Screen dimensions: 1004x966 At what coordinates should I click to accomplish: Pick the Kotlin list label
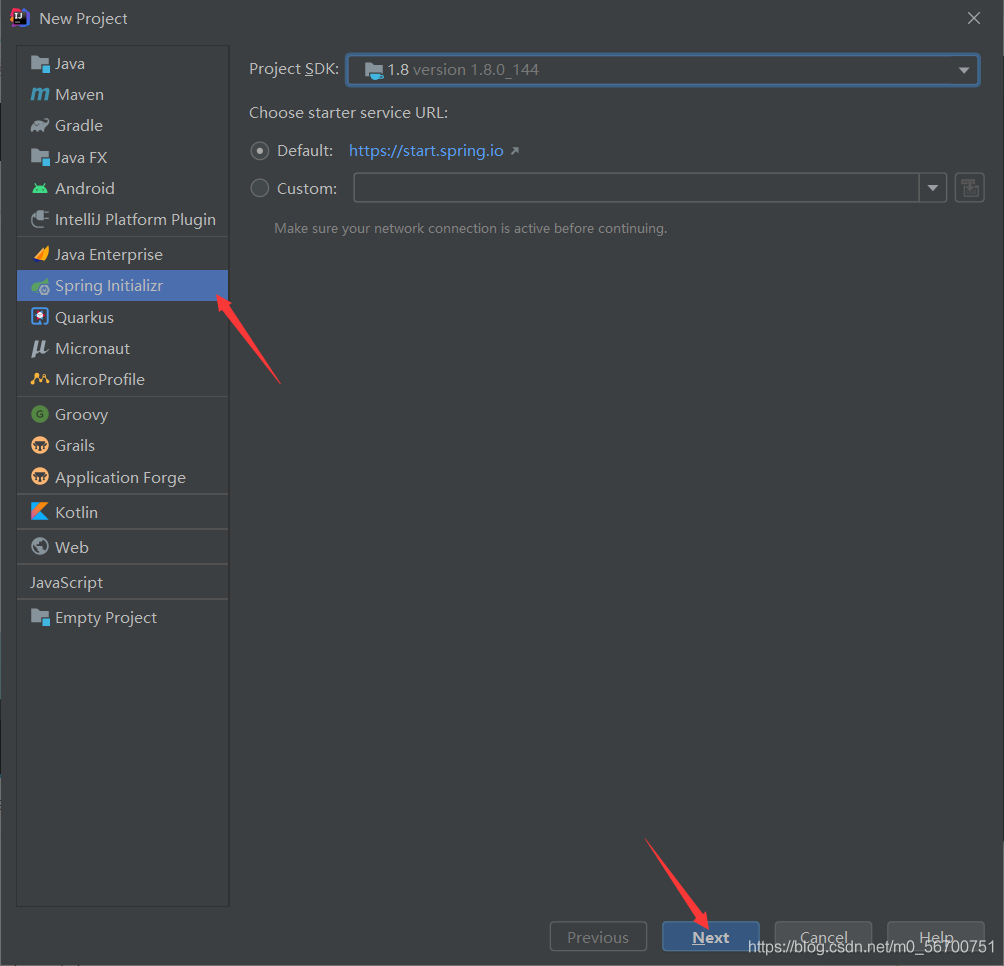pyautogui.click(x=76, y=512)
